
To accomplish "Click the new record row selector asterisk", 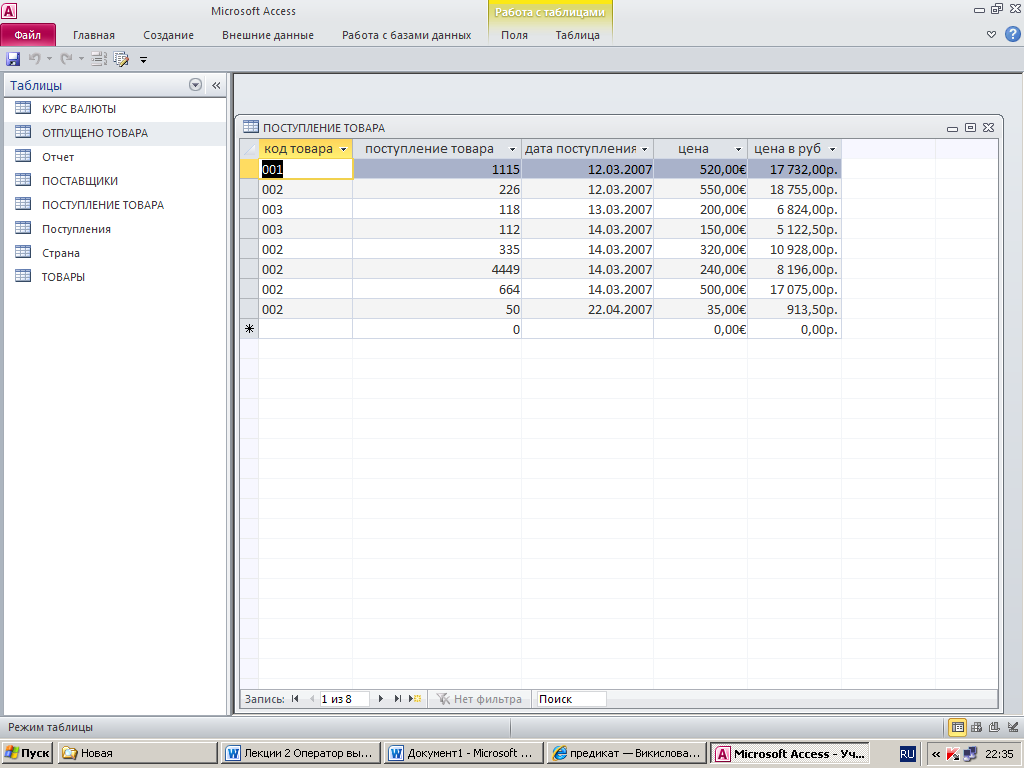I will (x=249, y=329).
